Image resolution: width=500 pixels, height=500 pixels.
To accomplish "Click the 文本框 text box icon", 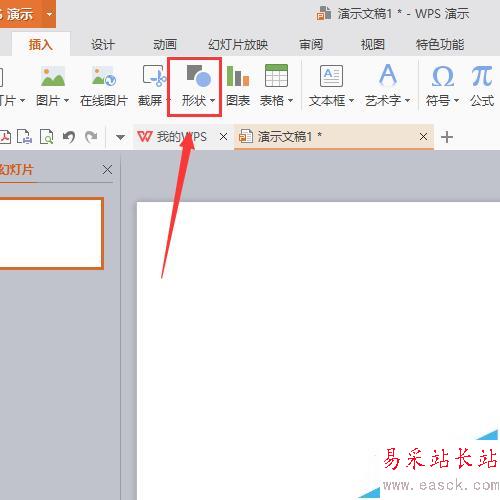I will click(331, 76).
